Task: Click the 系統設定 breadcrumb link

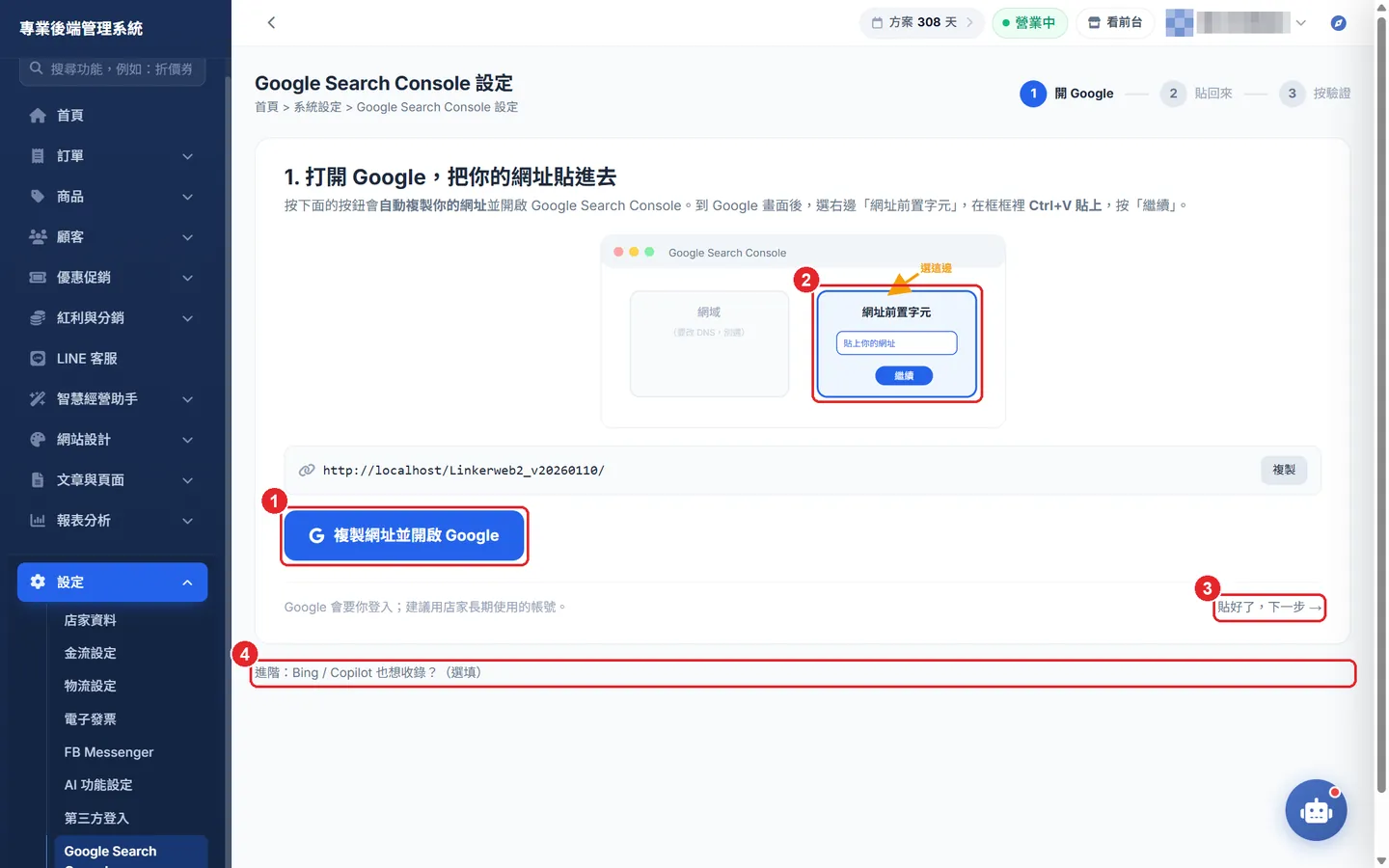Action: pos(317,107)
